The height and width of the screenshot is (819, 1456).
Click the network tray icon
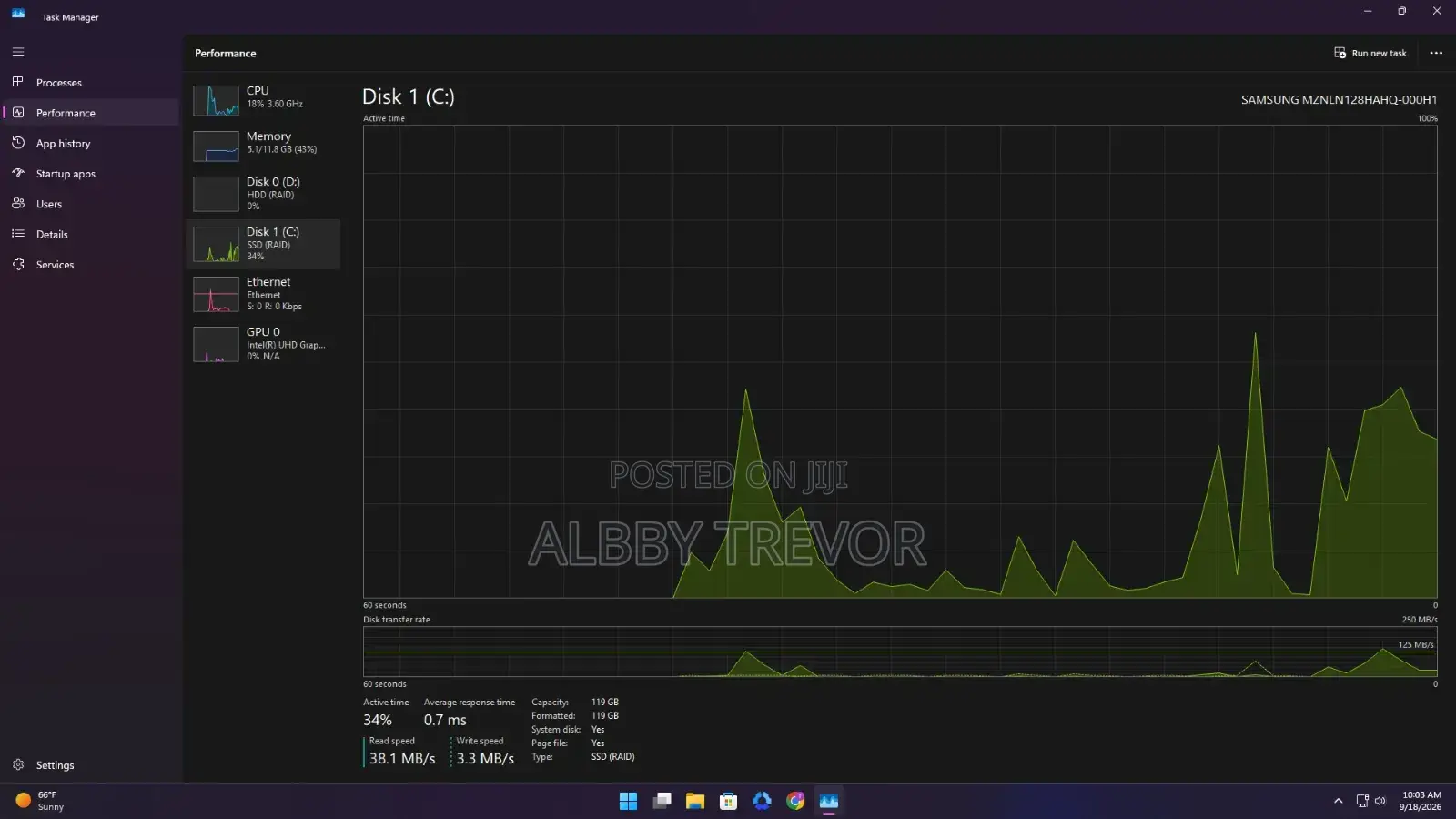point(1362,801)
